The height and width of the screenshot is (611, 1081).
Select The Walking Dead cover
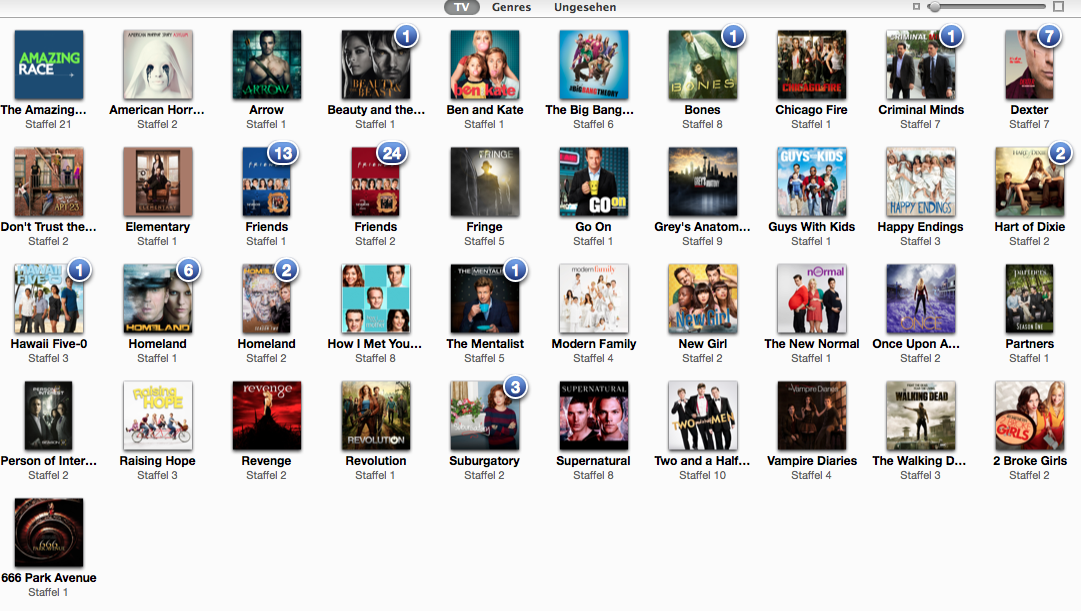click(x=920, y=416)
